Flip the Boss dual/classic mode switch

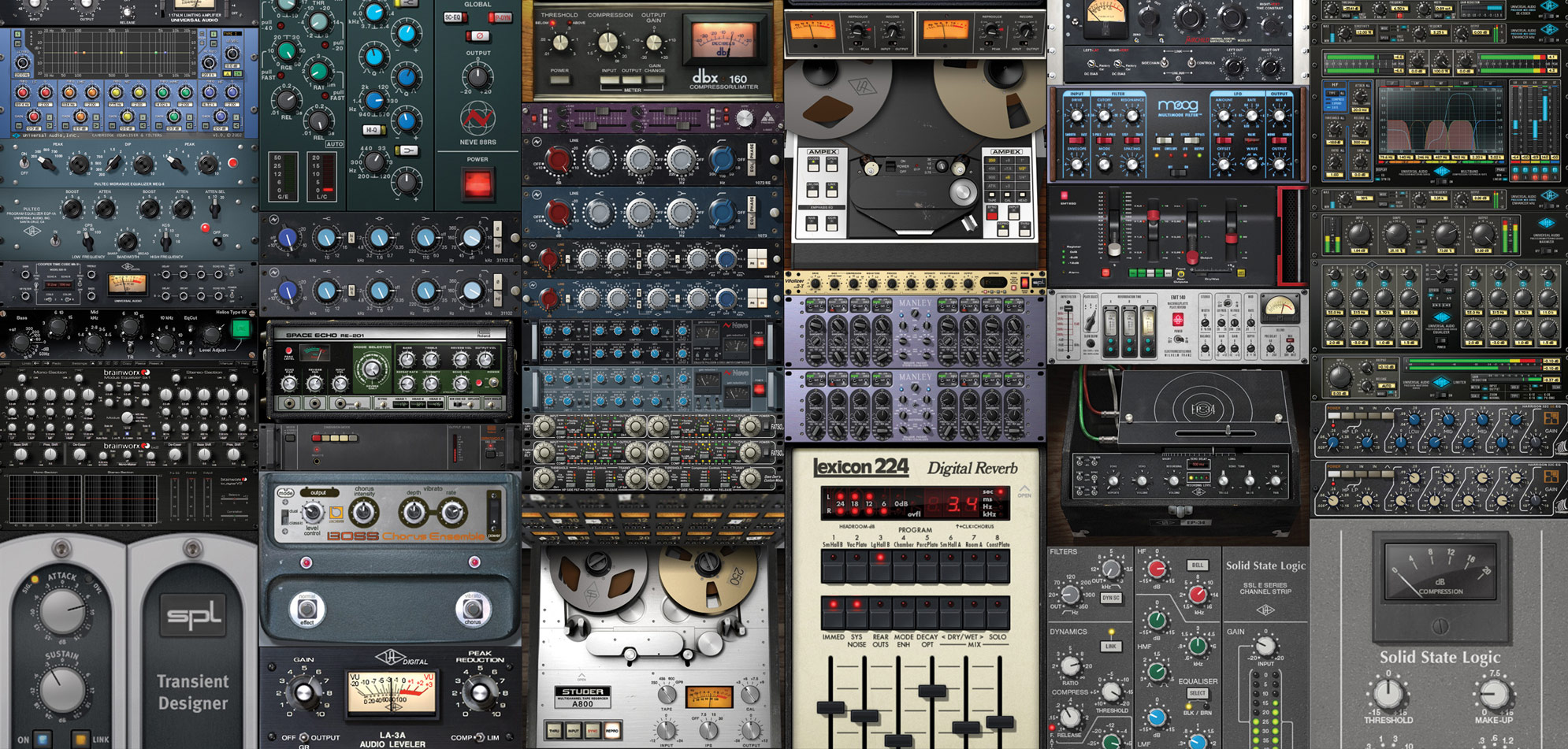[x=287, y=517]
